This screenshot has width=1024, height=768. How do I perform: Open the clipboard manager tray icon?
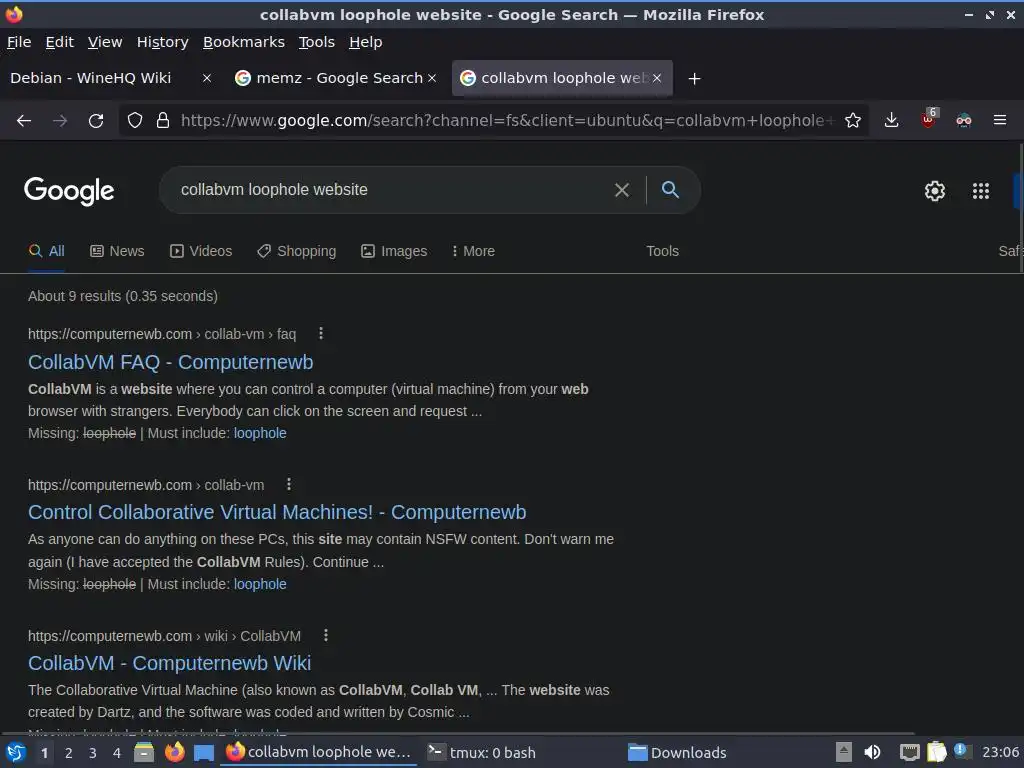click(936, 752)
